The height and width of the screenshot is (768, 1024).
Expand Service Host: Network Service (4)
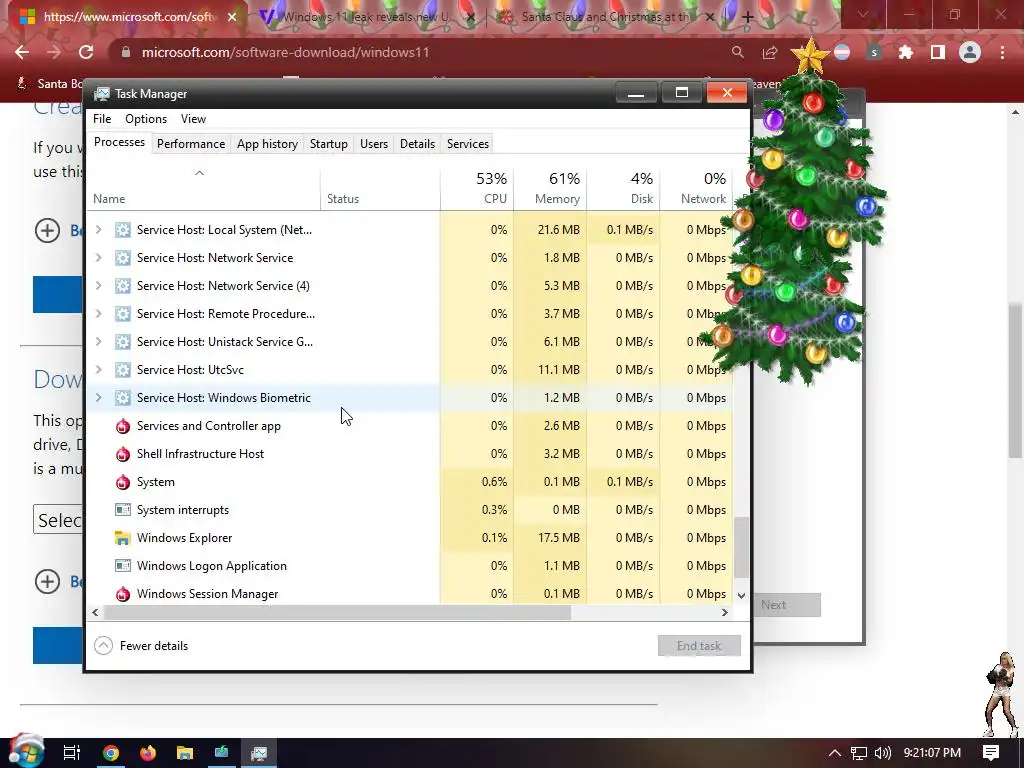(99, 286)
